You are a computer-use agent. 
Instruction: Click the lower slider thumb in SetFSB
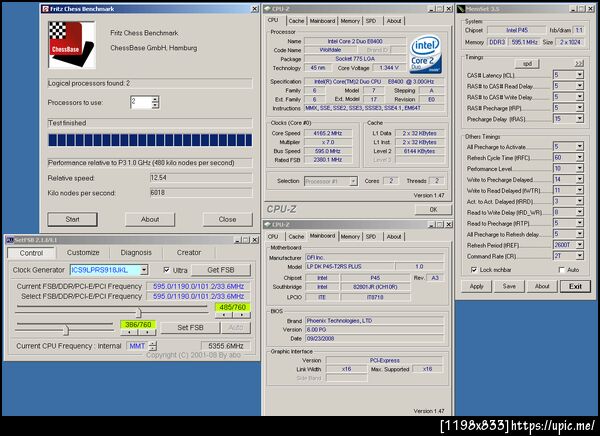coord(66,330)
